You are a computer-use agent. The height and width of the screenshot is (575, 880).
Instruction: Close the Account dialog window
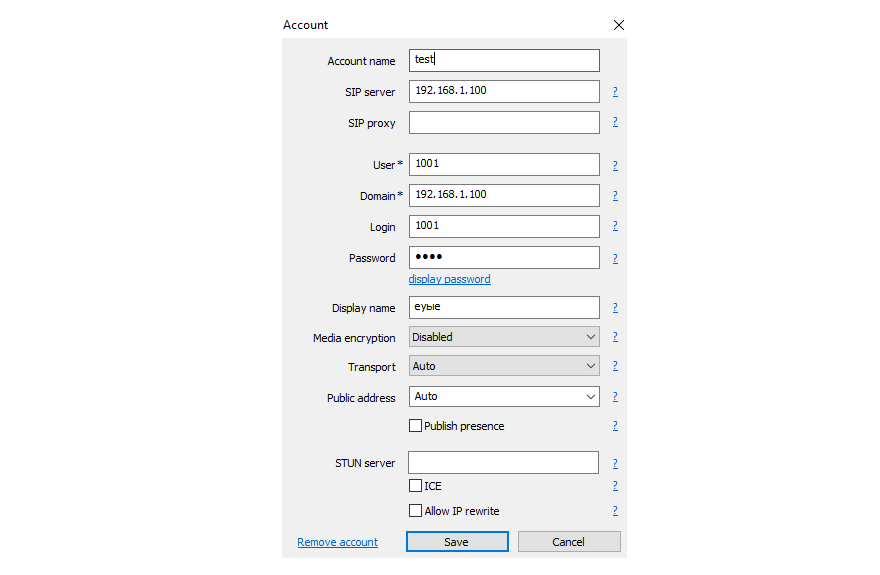point(618,25)
